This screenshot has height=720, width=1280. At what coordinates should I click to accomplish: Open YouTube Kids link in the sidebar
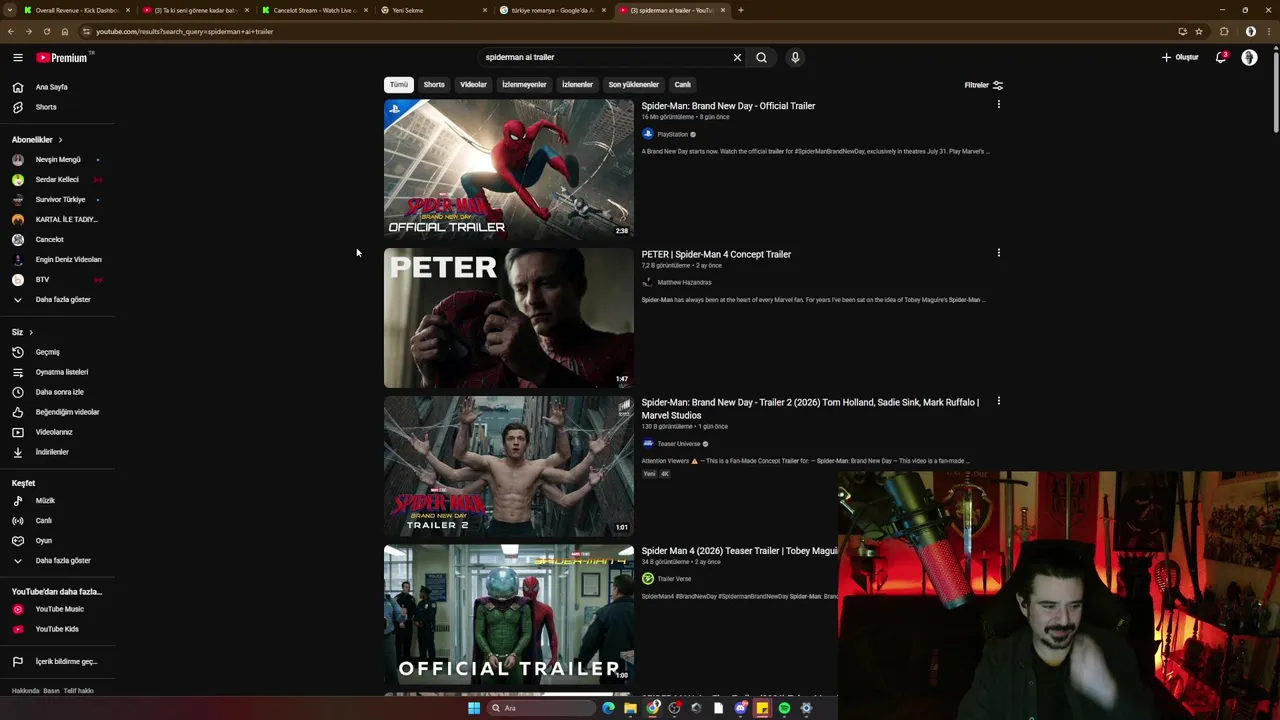[x=56, y=629]
